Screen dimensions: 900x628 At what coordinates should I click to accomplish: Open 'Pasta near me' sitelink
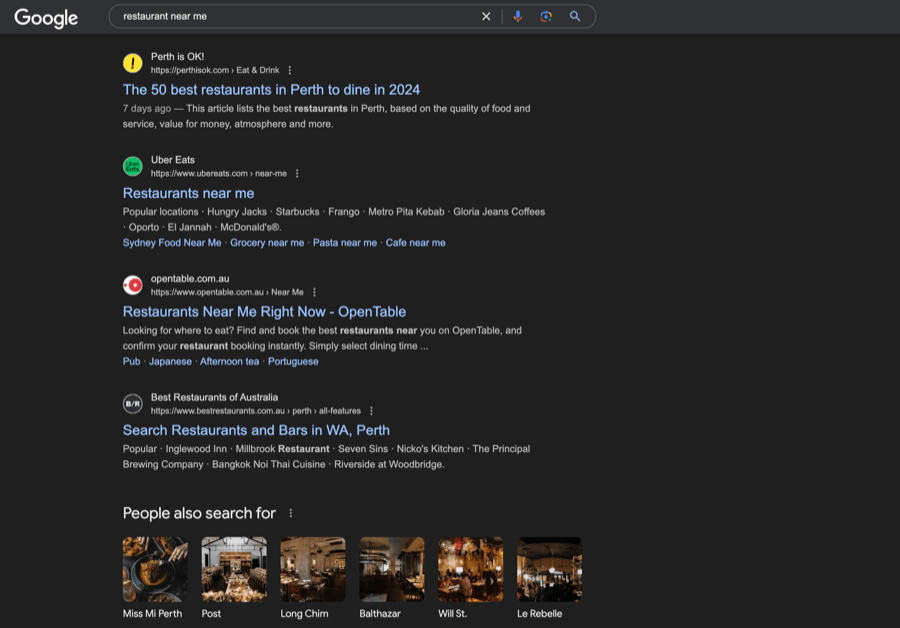pyautogui.click(x=345, y=243)
